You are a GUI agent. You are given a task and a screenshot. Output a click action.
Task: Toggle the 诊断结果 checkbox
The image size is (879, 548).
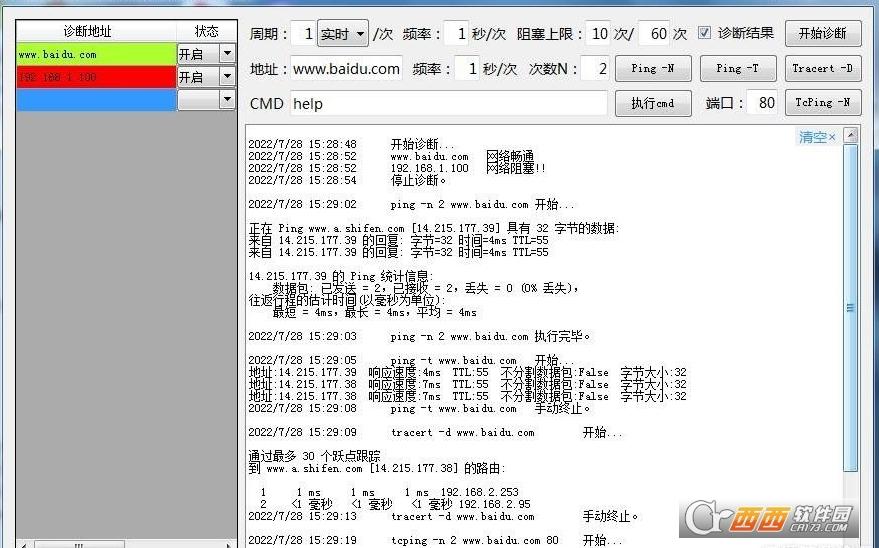coord(704,33)
